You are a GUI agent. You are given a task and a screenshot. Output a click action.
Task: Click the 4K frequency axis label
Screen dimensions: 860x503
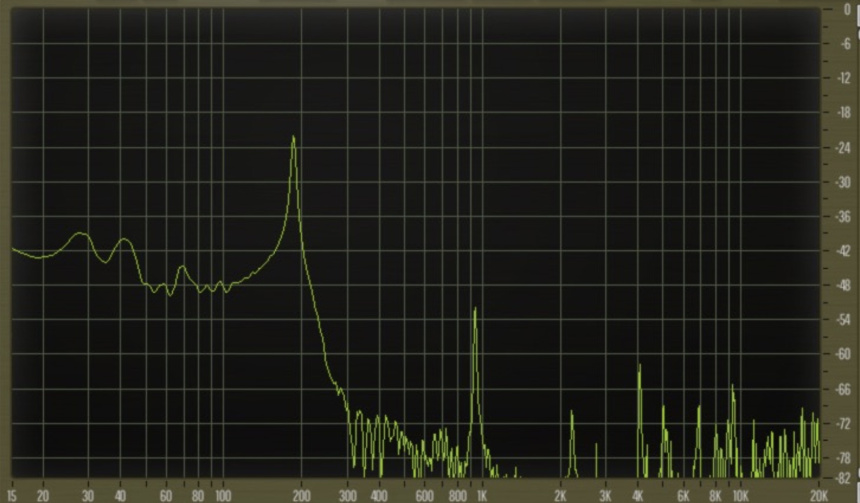click(x=638, y=496)
